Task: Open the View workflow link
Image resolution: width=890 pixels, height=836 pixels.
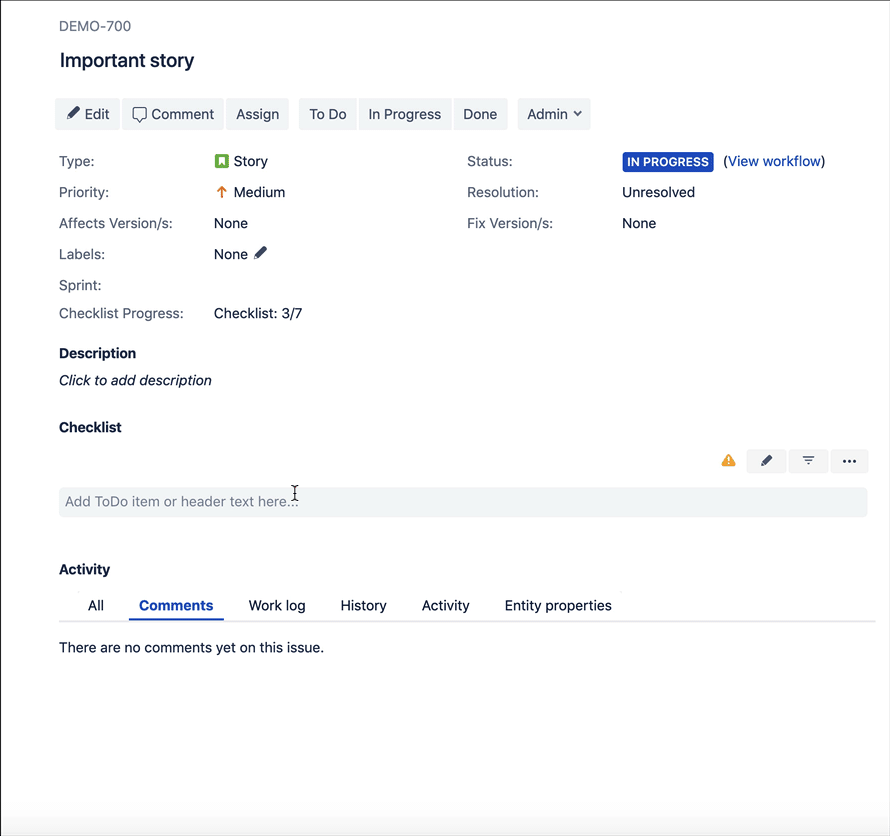Action: coord(773,161)
